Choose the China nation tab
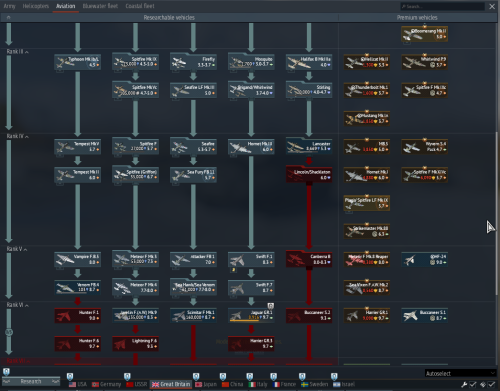 tap(233, 384)
